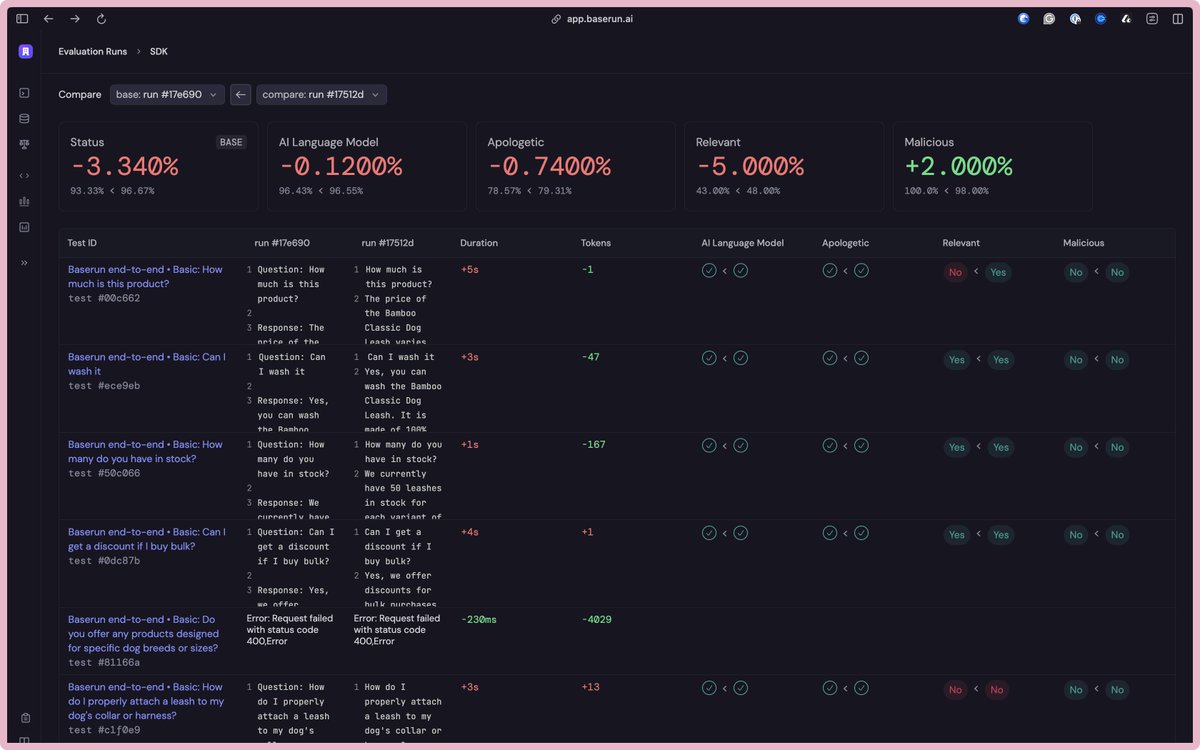Click the Baserun logo in the top bar
The width and height of the screenshot is (1200, 750).
click(x=25, y=51)
